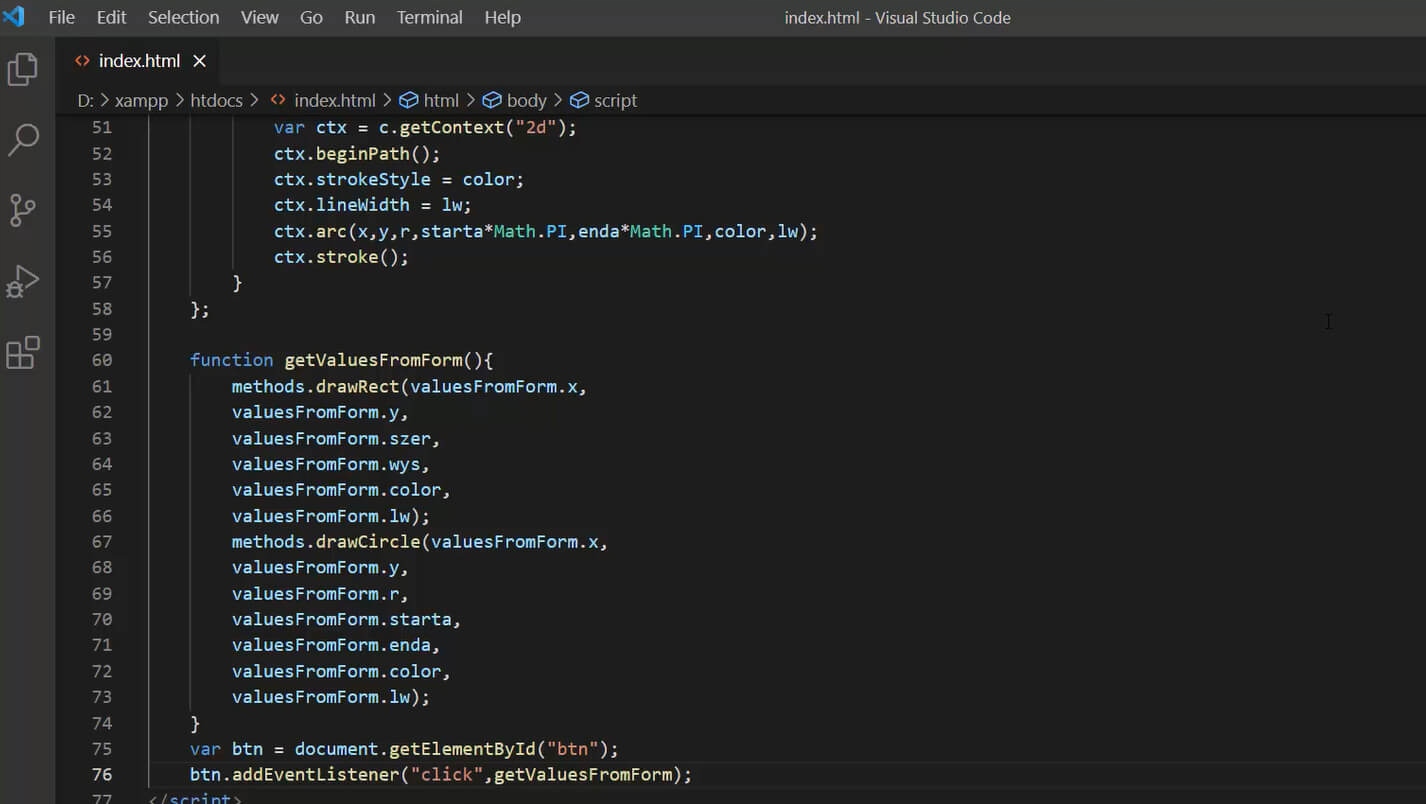This screenshot has height=804, width=1426.
Task: Expand the body breadcrumb element
Action: (526, 100)
